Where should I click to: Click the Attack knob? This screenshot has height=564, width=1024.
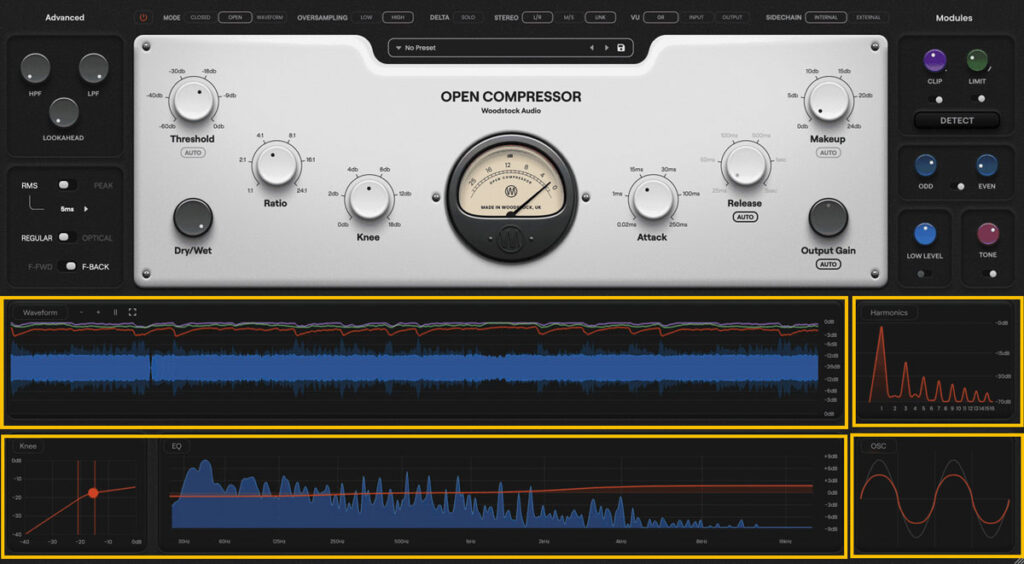pyautogui.click(x=652, y=198)
